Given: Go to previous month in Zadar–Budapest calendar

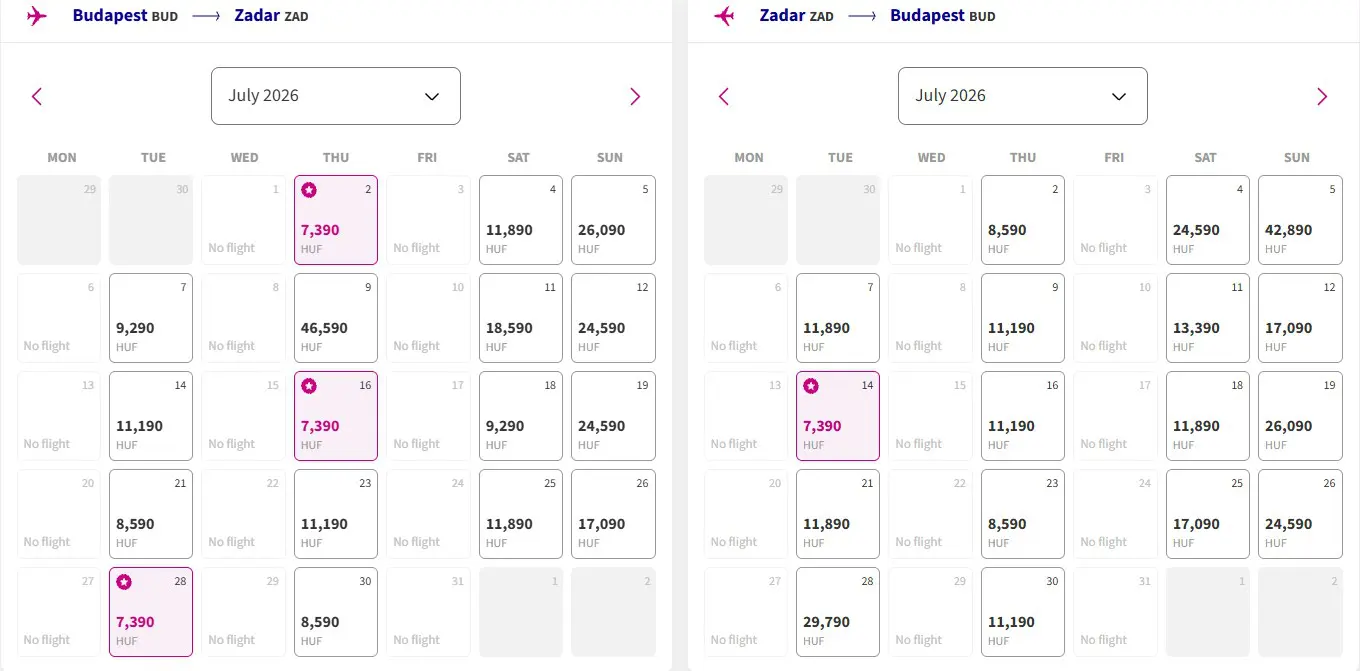Looking at the screenshot, I should 724,96.
